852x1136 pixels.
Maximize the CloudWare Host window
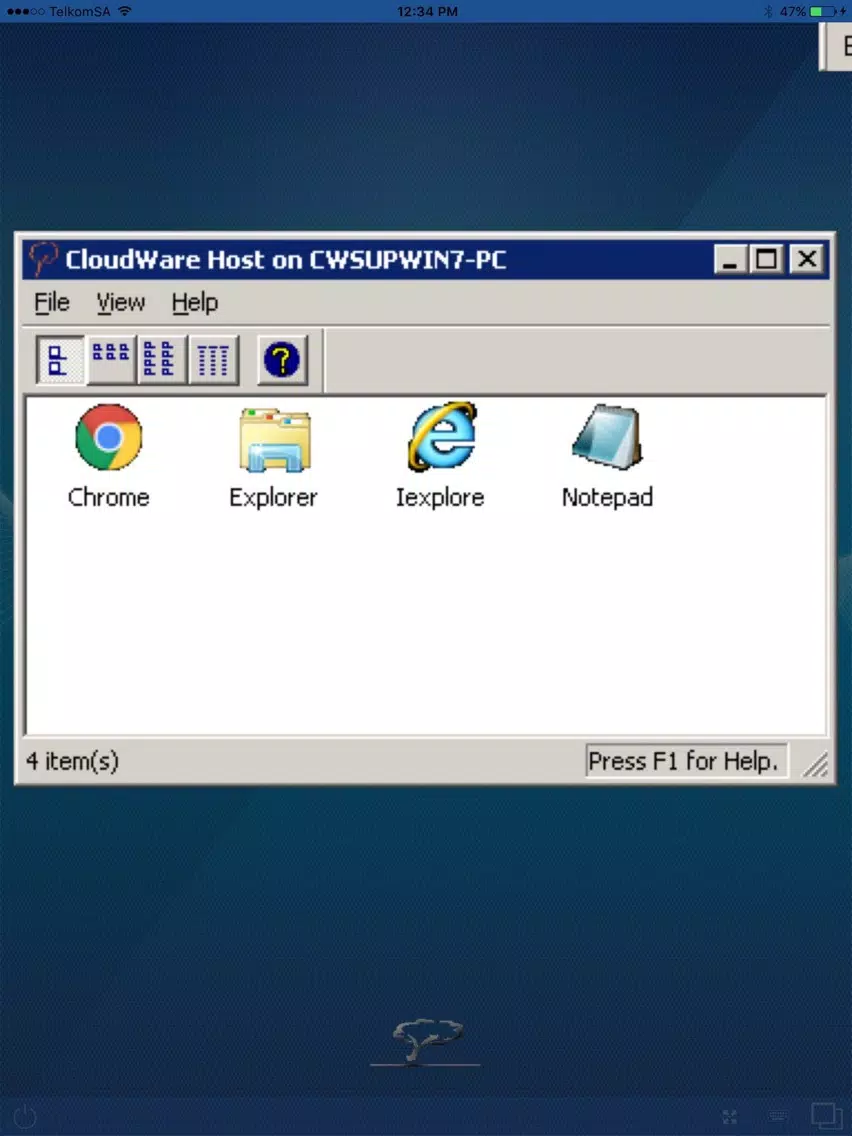coord(766,259)
